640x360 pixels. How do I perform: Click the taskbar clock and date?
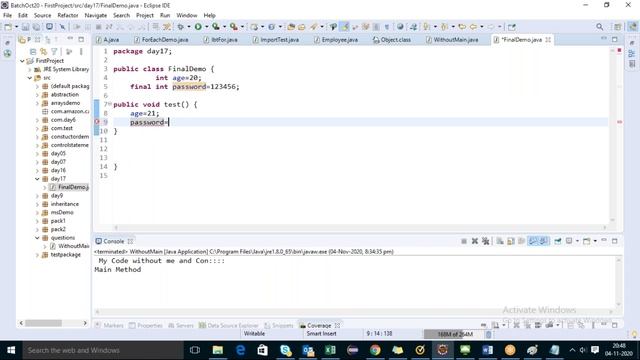pos(619,350)
